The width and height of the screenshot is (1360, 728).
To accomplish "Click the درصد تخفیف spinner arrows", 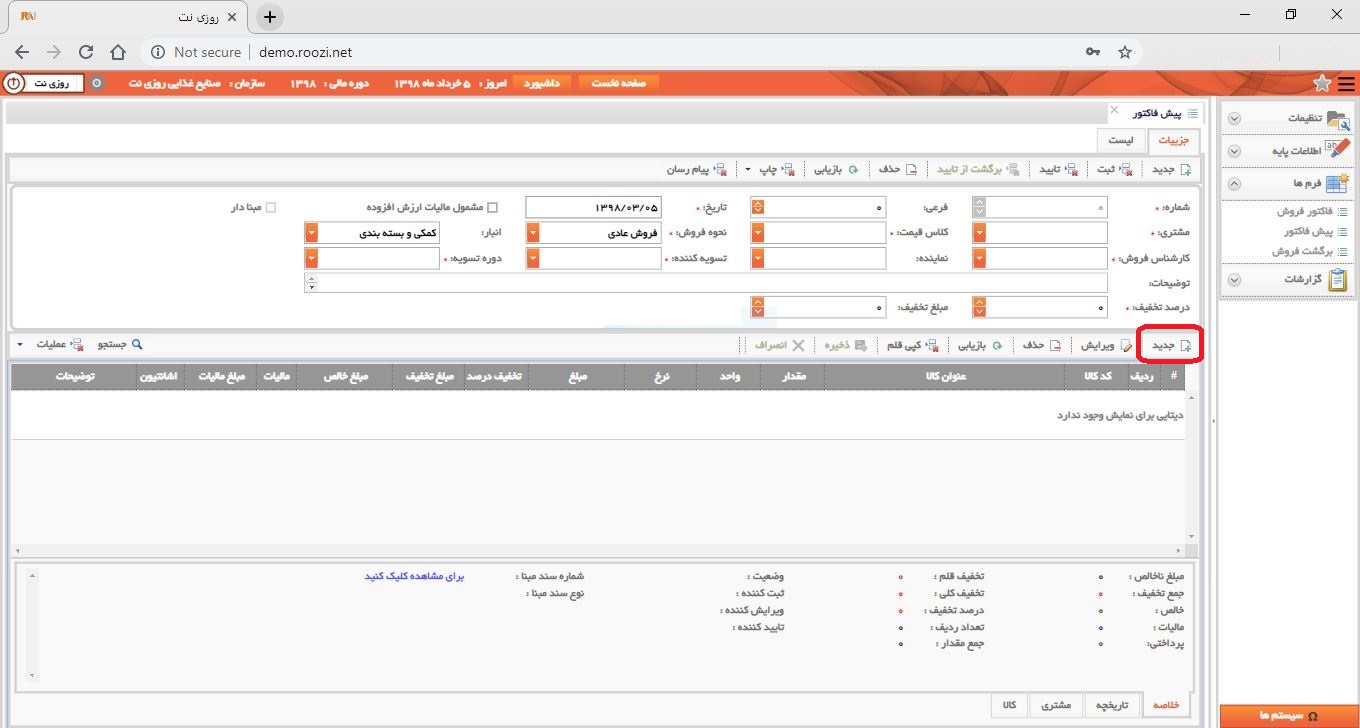I will [979, 308].
